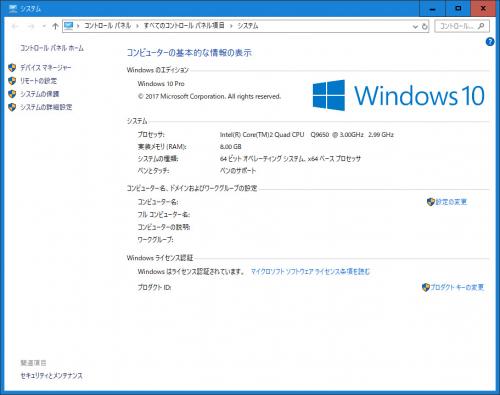Open システムの詳細設定 link
Viewport: 500px width, 395px height.
pos(46,107)
